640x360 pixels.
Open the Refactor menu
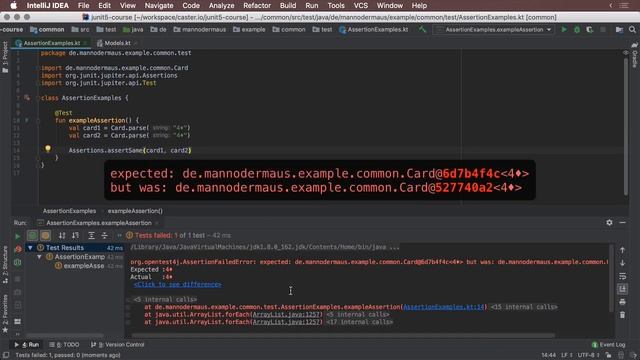(x=257, y=6)
